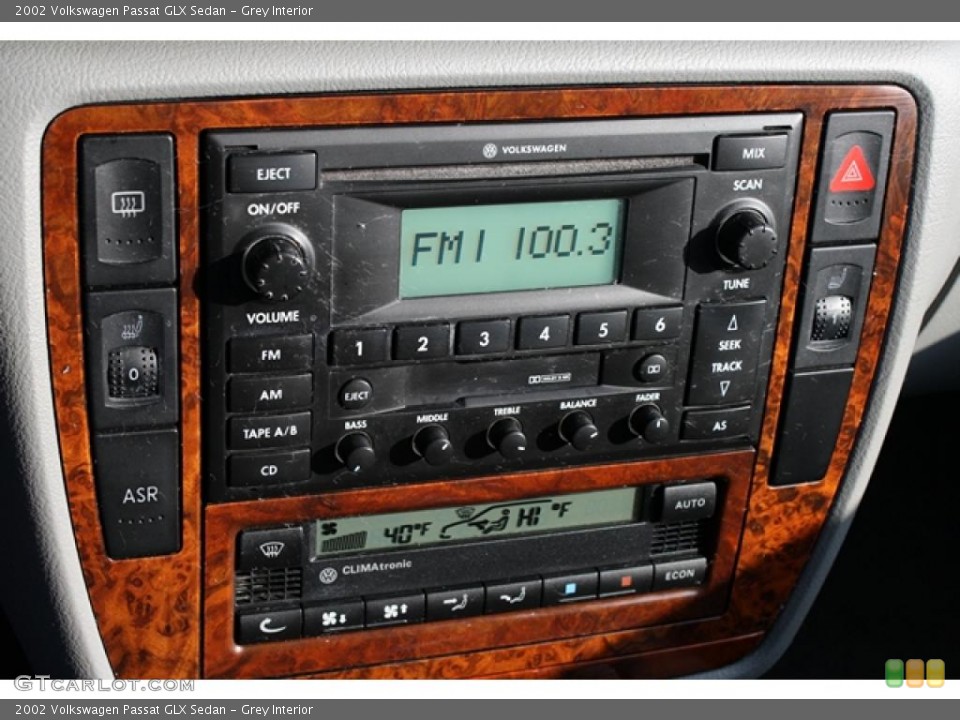Viewport: 960px width, 720px height.
Task: Raise temperature with the red button
Action: pyautogui.click(x=626, y=580)
